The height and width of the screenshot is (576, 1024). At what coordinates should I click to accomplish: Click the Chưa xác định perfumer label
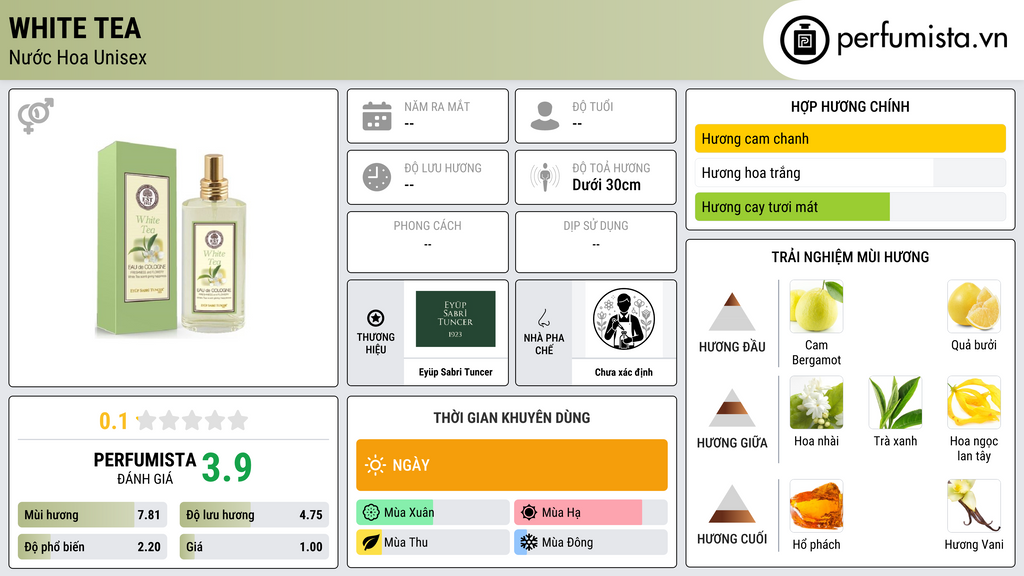624,372
